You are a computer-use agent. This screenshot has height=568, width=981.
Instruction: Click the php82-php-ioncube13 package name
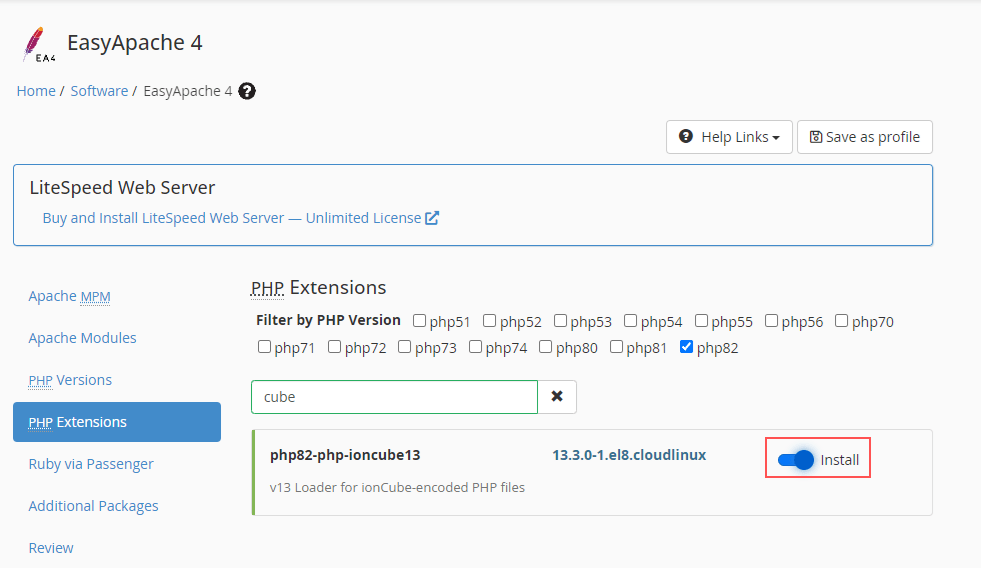coord(345,455)
